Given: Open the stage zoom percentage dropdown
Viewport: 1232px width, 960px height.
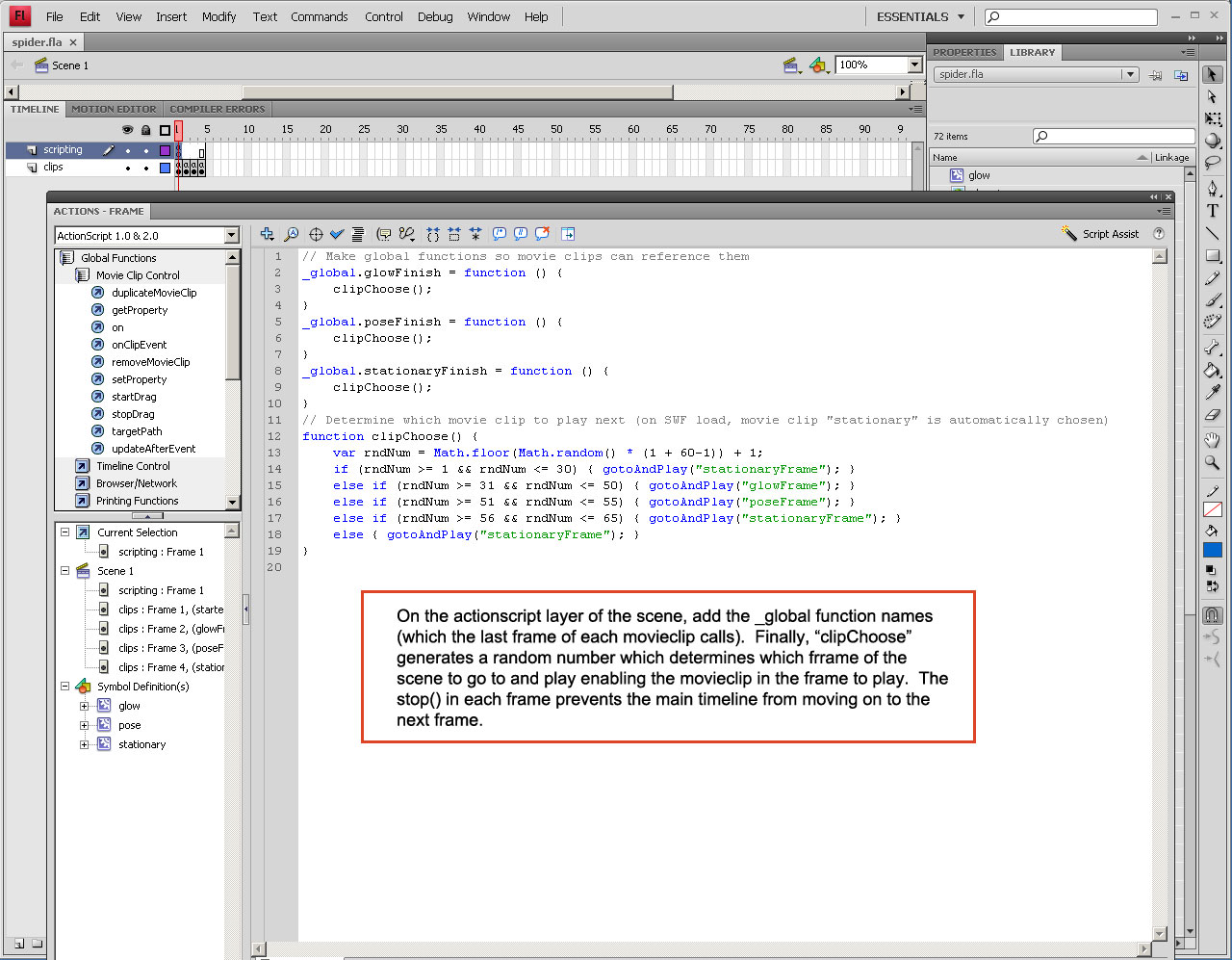Looking at the screenshot, I should (914, 65).
